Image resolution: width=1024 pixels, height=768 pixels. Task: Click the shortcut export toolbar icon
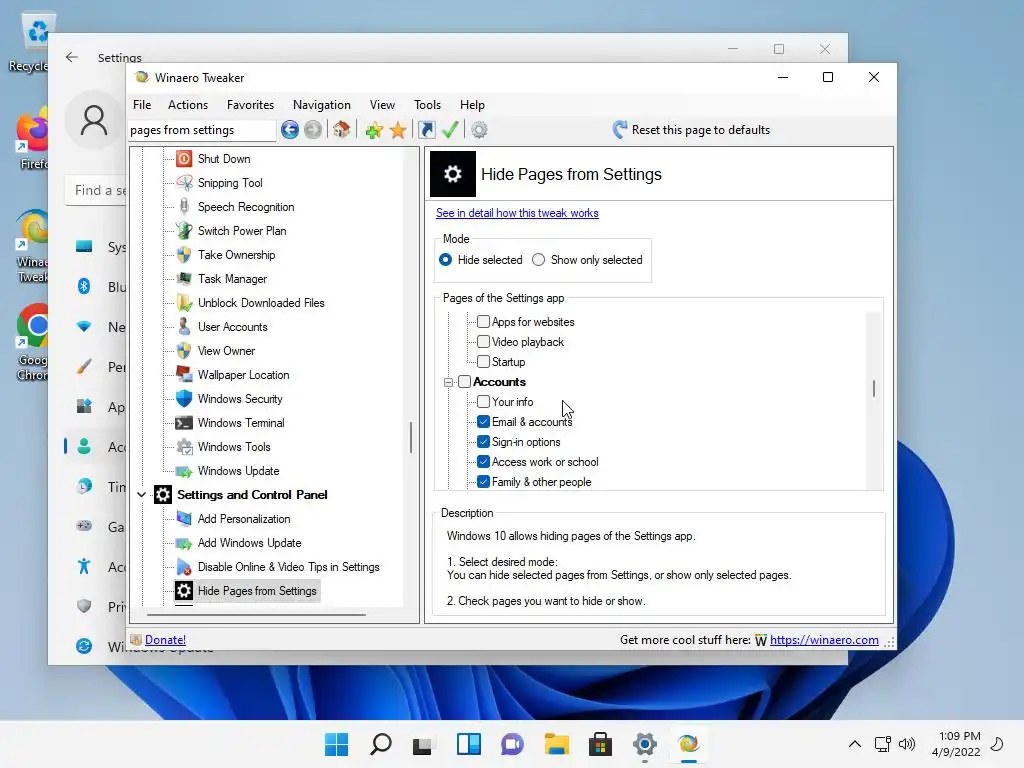426,130
